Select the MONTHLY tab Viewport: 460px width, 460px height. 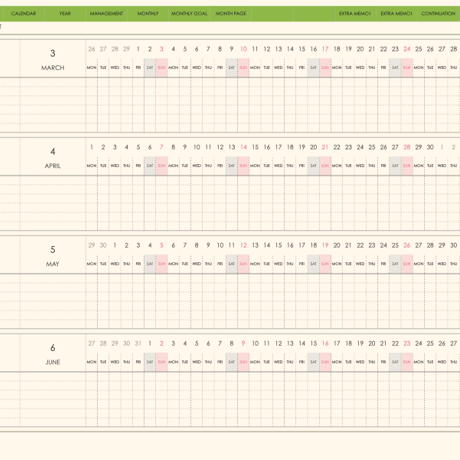coord(148,14)
